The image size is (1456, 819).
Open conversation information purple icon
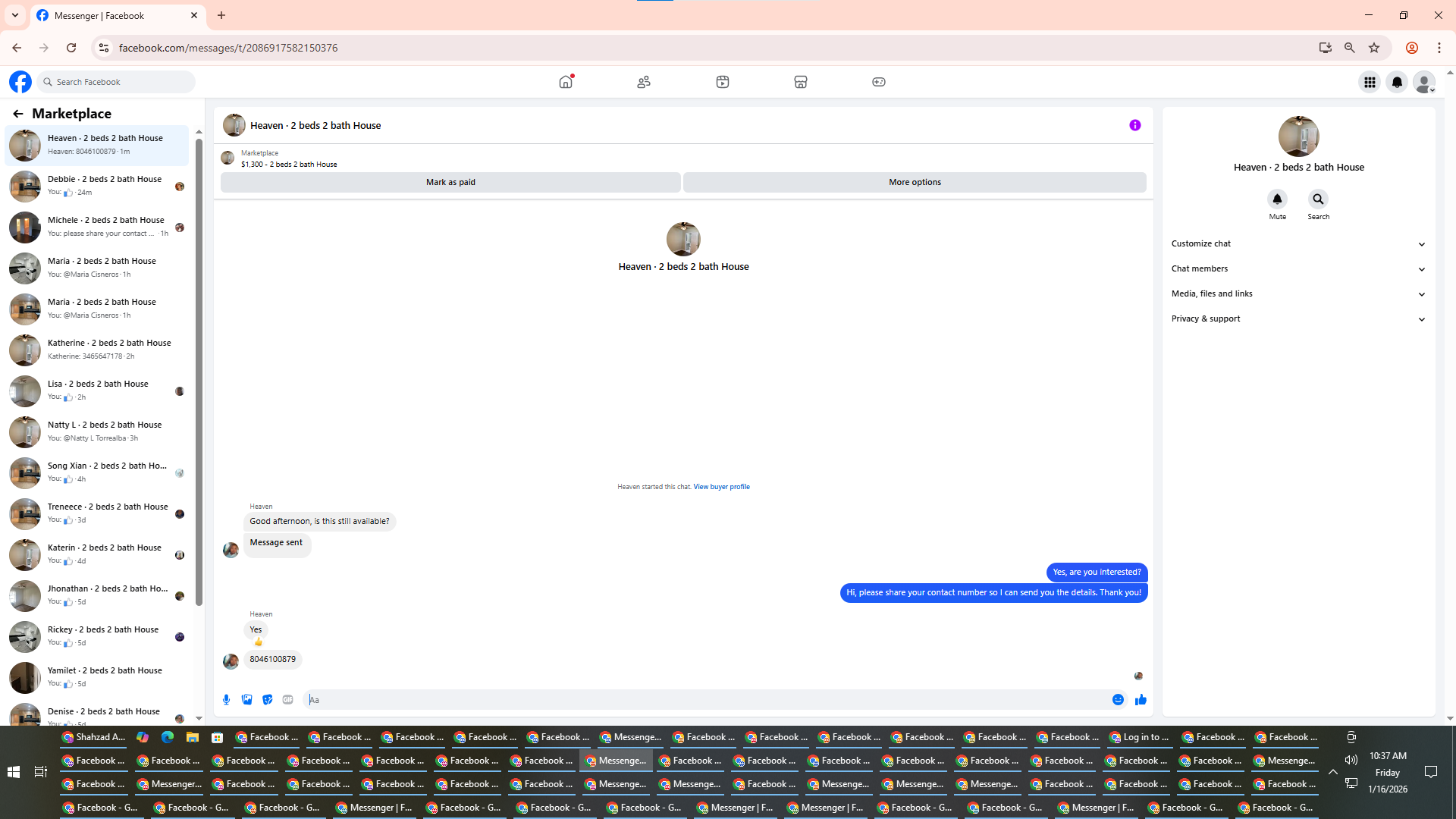1134,125
